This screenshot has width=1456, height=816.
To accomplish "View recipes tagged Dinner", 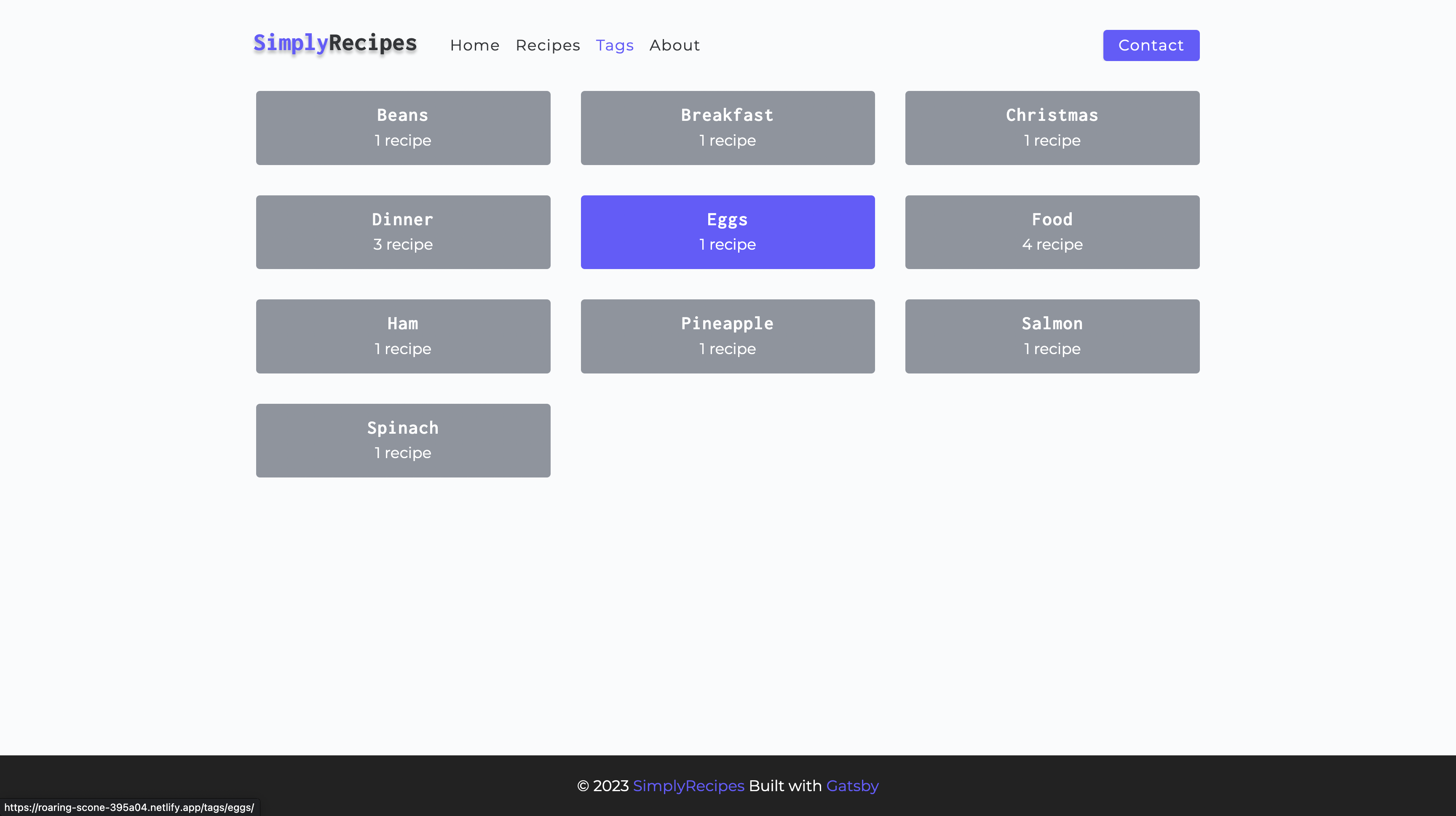I will (x=402, y=232).
